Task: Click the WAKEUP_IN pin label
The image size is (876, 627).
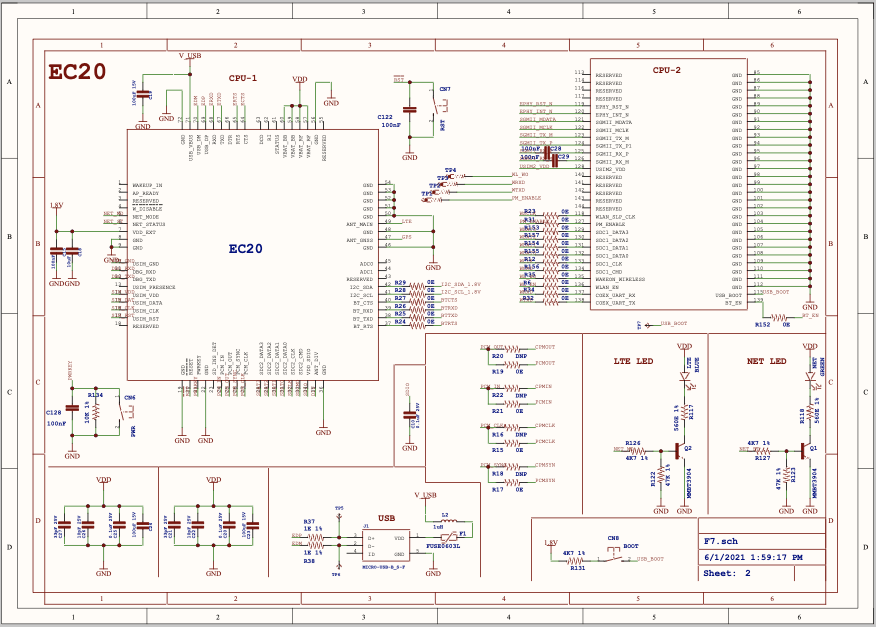Action: coord(147,185)
